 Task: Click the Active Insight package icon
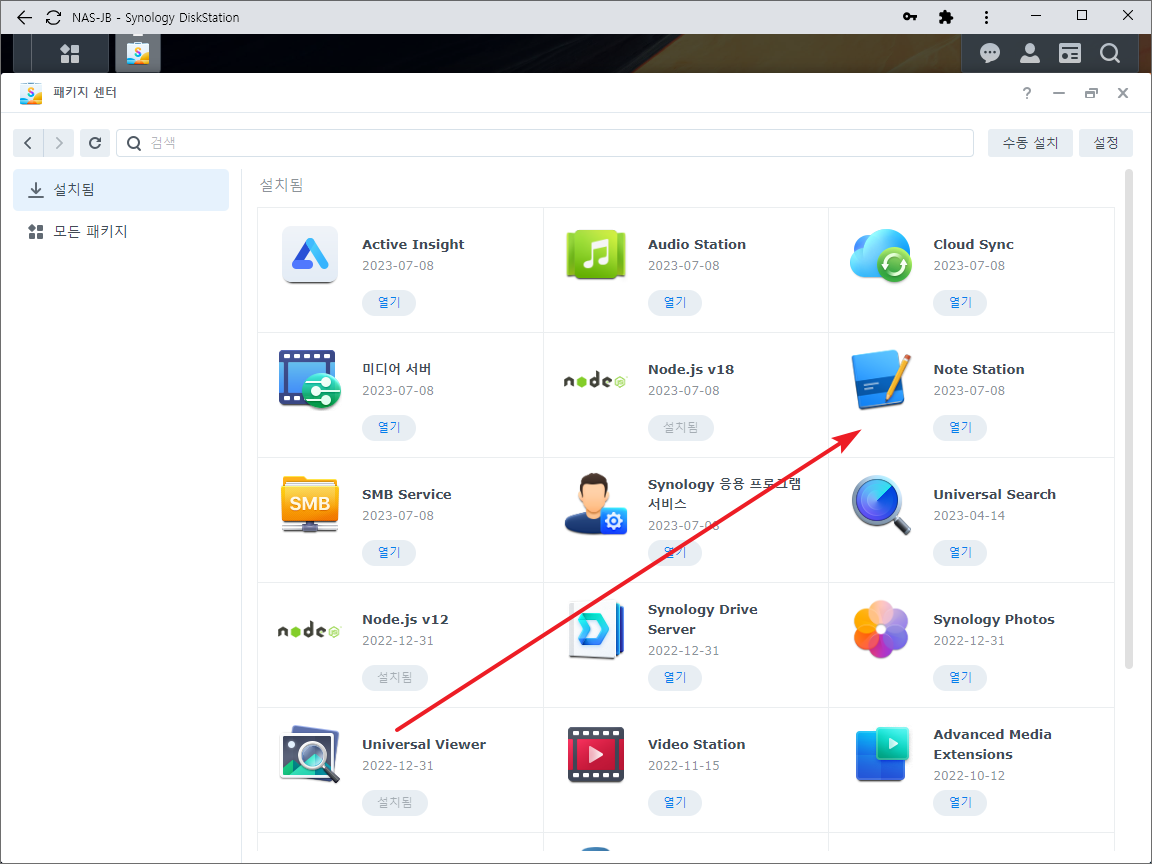[x=310, y=255]
